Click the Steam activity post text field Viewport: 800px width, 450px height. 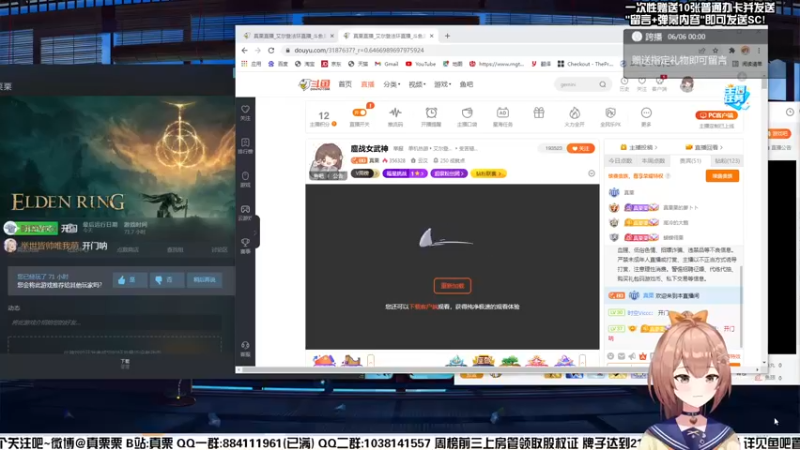(x=115, y=322)
